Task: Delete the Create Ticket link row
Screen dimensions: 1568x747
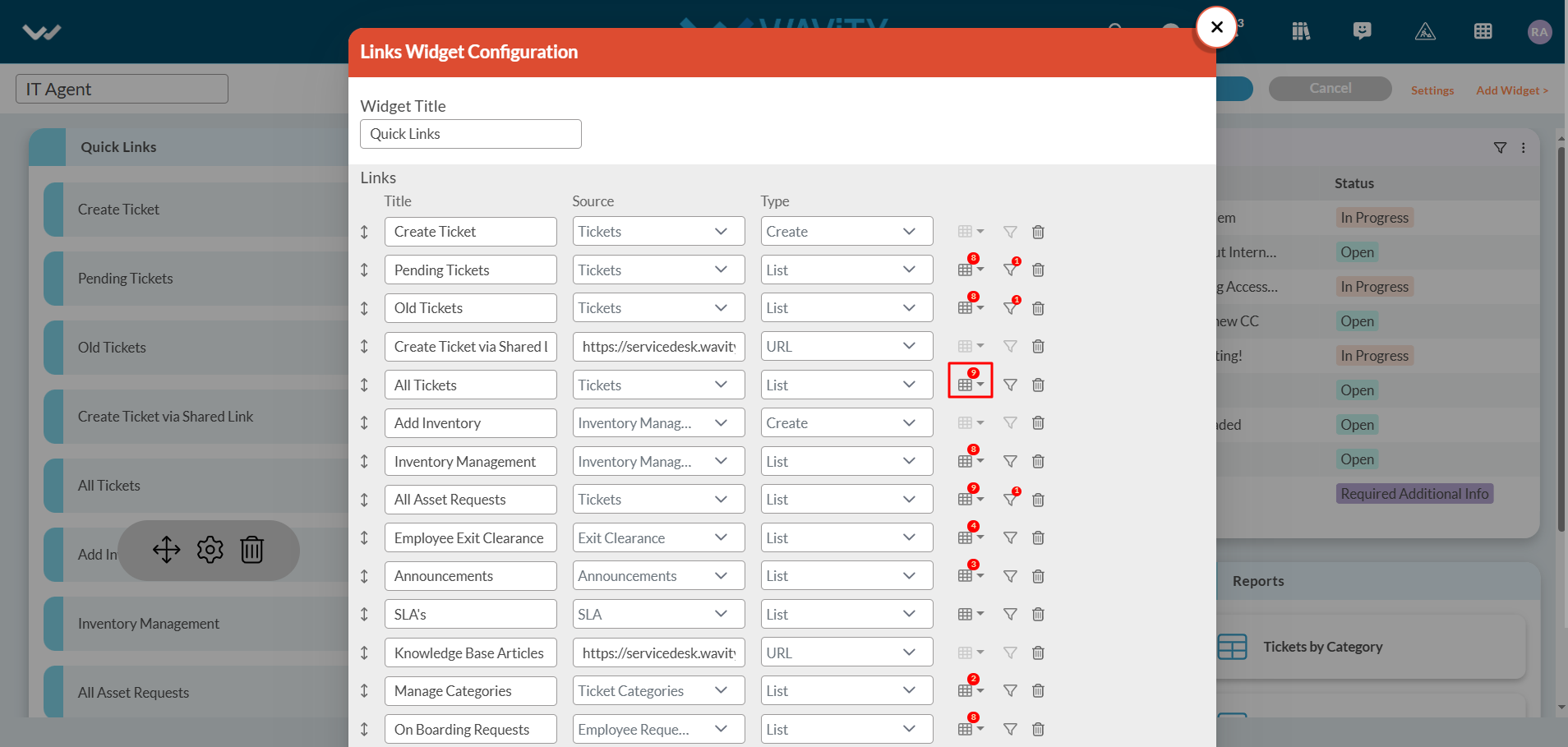Action: pyautogui.click(x=1038, y=232)
